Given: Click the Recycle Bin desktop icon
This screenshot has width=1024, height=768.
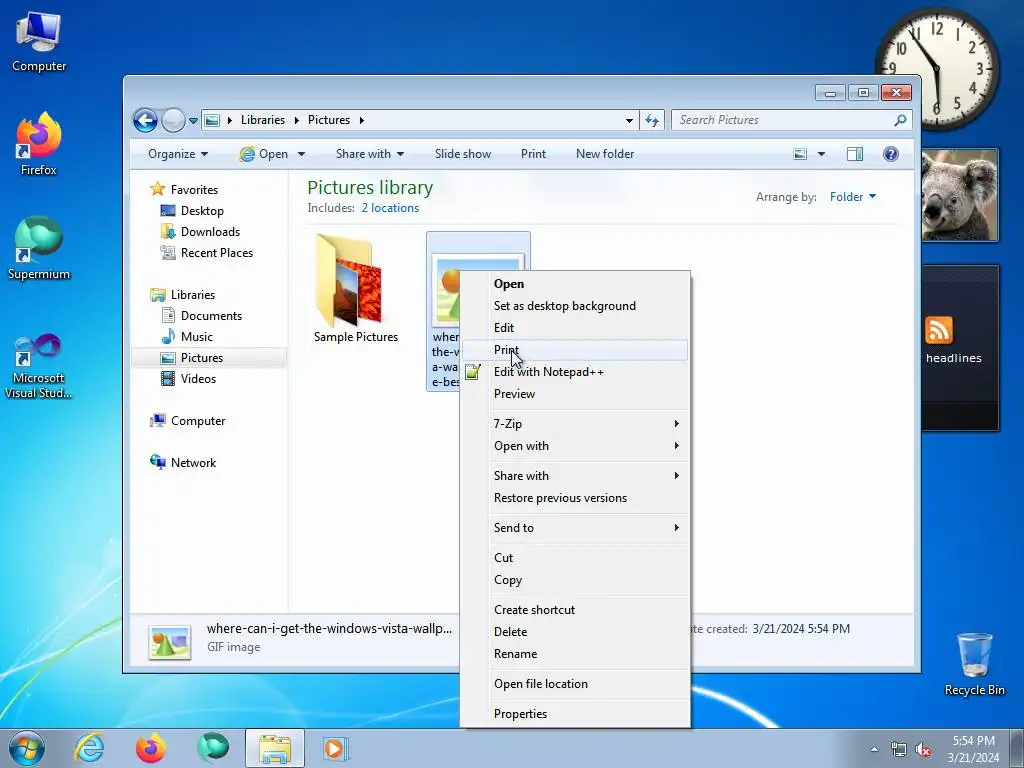Looking at the screenshot, I should pyautogui.click(x=974, y=664).
